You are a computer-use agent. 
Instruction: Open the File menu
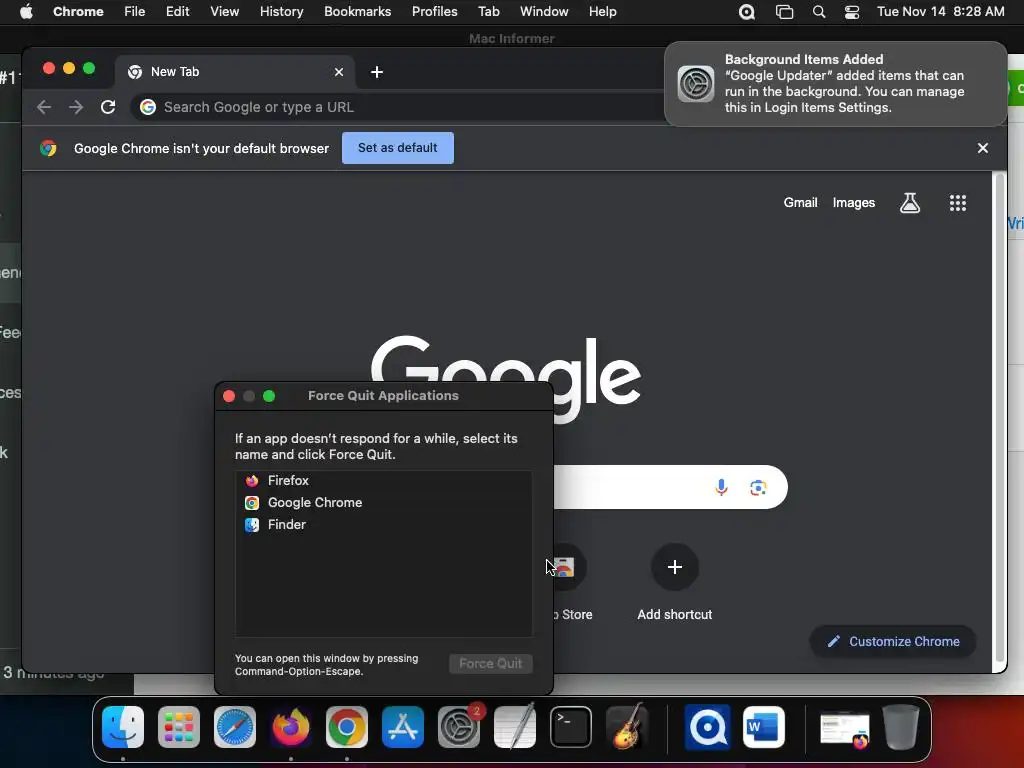click(135, 12)
